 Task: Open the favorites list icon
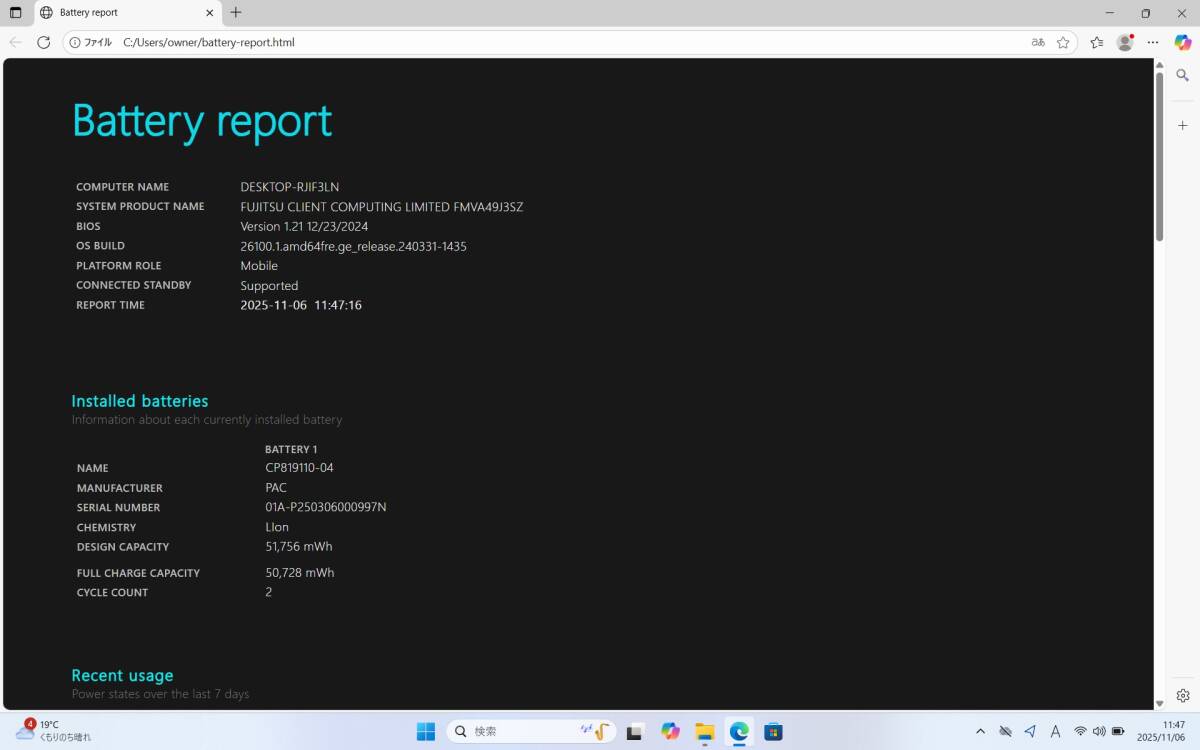tap(1097, 42)
